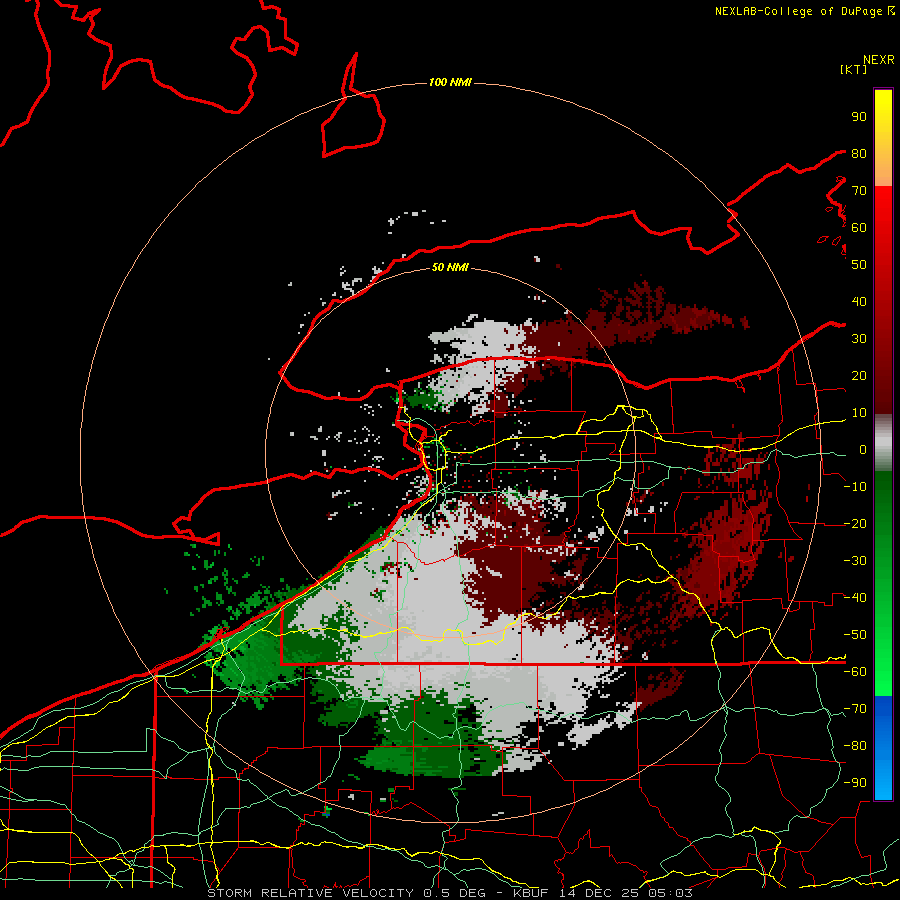Select the 0 knot tick label
Image resolution: width=900 pixels, height=900 pixels.
pyautogui.click(x=863, y=450)
